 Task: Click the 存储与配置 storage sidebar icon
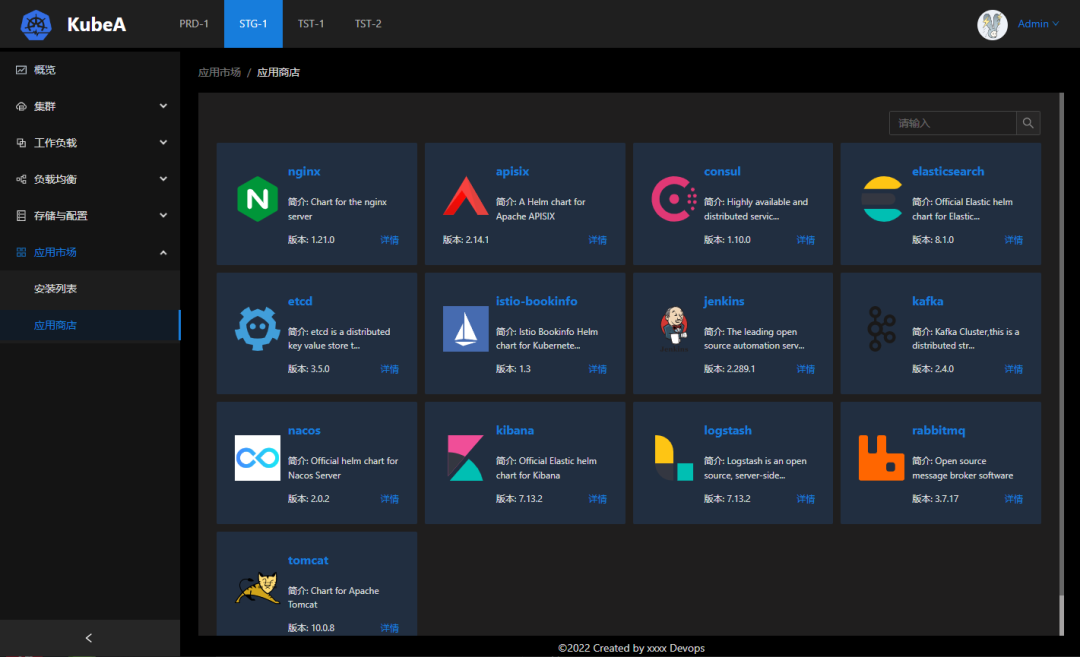[21, 216]
